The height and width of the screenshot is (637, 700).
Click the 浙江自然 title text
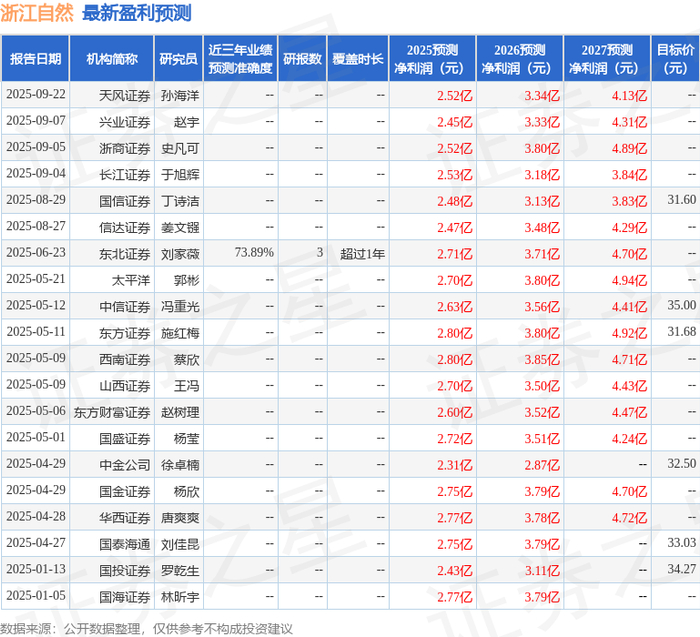[37, 13]
